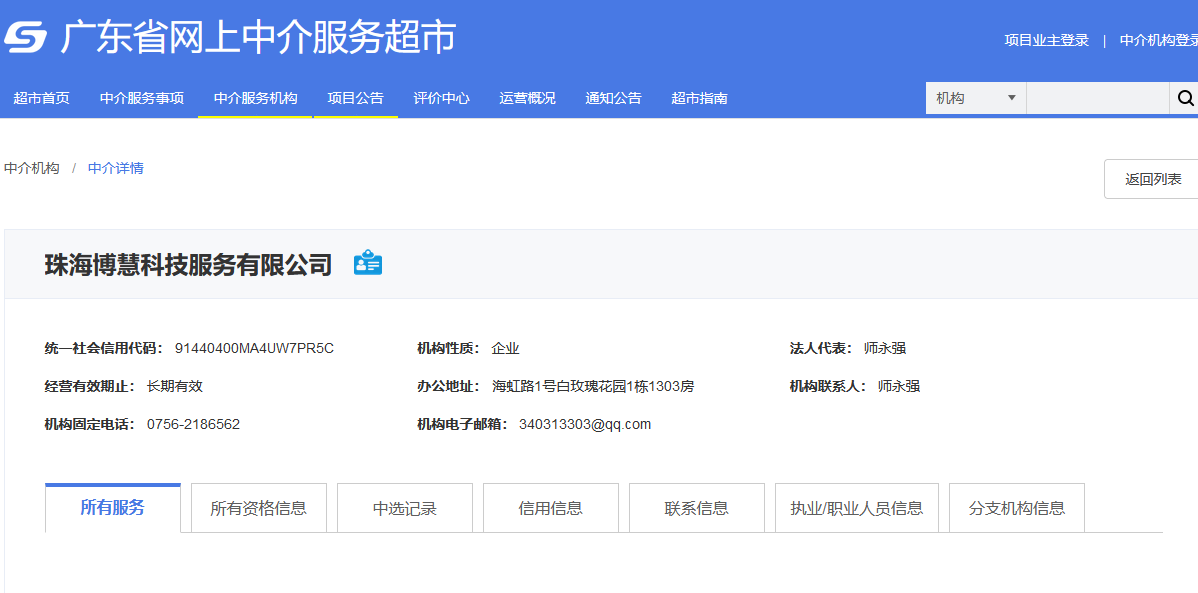
Task: Open 运营概况 navigation item
Action: pyautogui.click(x=527, y=98)
